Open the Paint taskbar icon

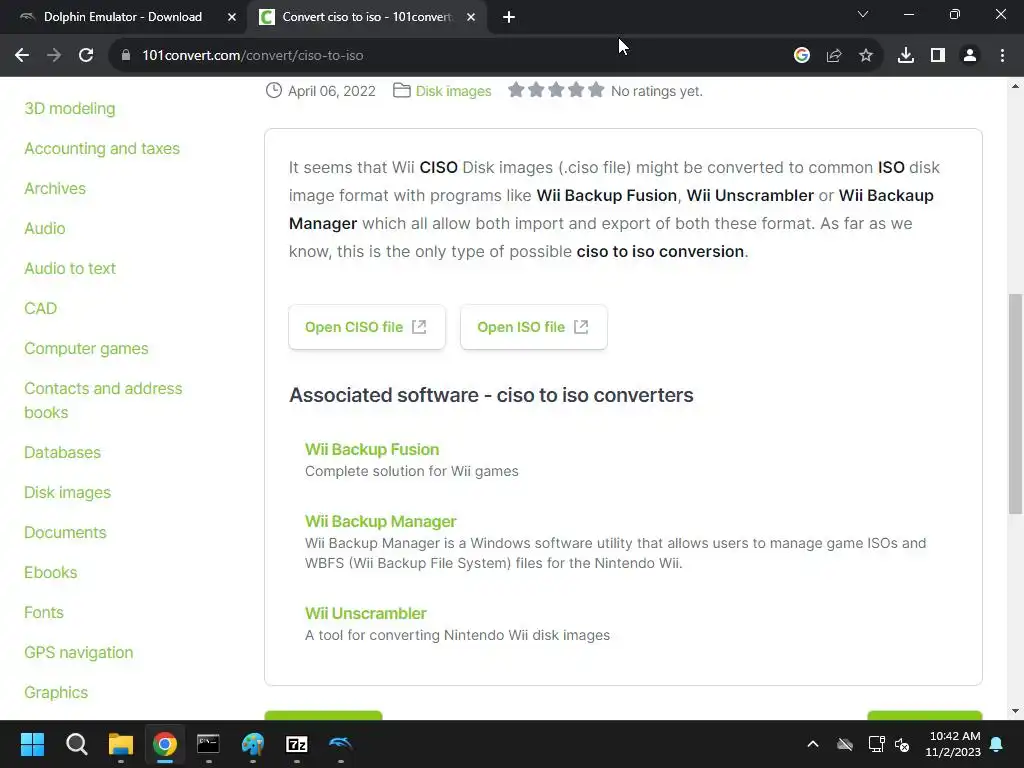[x=253, y=744]
